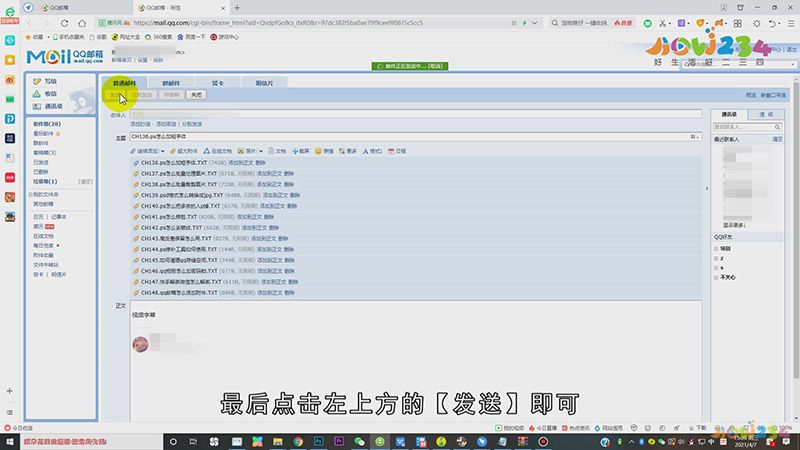Open Premiere Pro from the Windows taskbar
Screen dimensions: 800x450
pyautogui.click(x=339, y=441)
